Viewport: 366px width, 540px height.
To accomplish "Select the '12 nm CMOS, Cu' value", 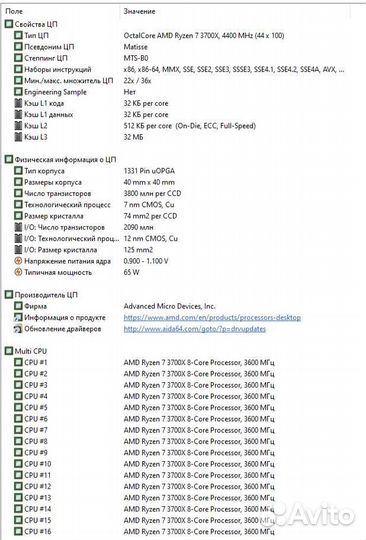I will (x=150, y=238).
